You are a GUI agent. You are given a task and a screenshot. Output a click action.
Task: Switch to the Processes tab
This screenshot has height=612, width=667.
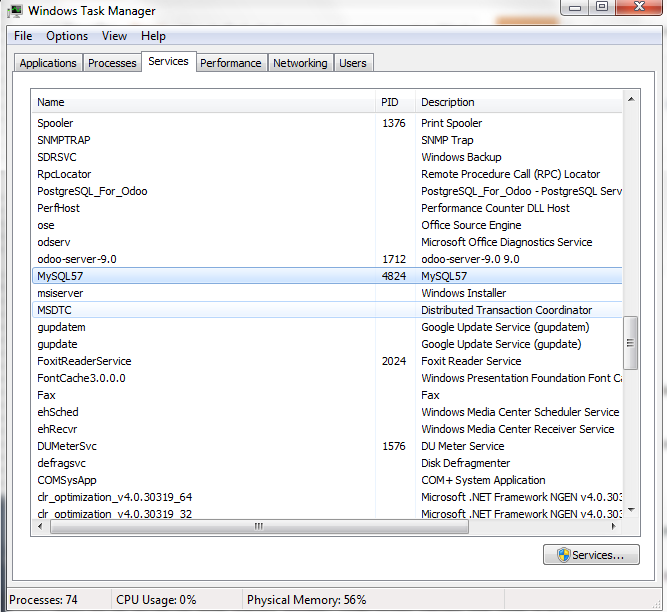coord(112,63)
